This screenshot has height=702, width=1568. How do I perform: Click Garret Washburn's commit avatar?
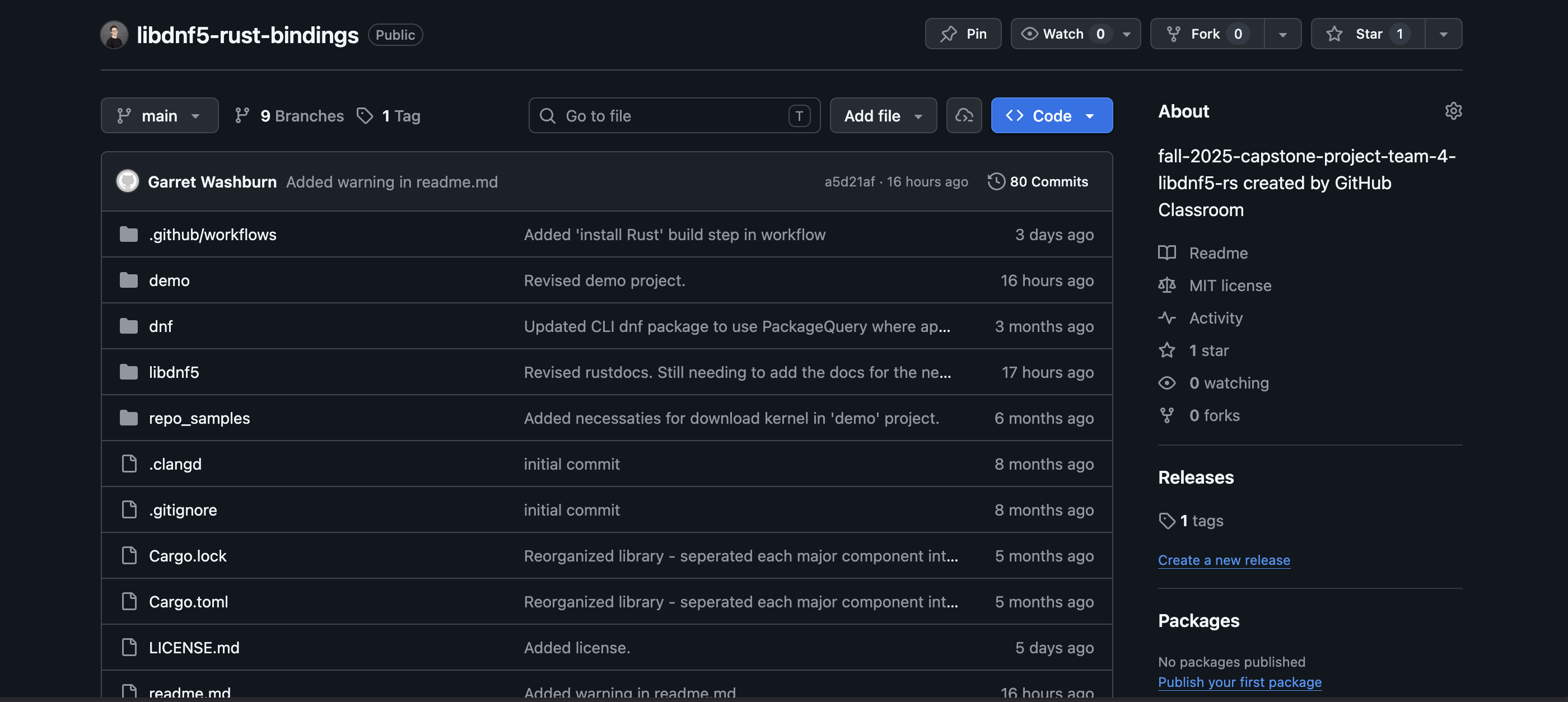(x=128, y=181)
